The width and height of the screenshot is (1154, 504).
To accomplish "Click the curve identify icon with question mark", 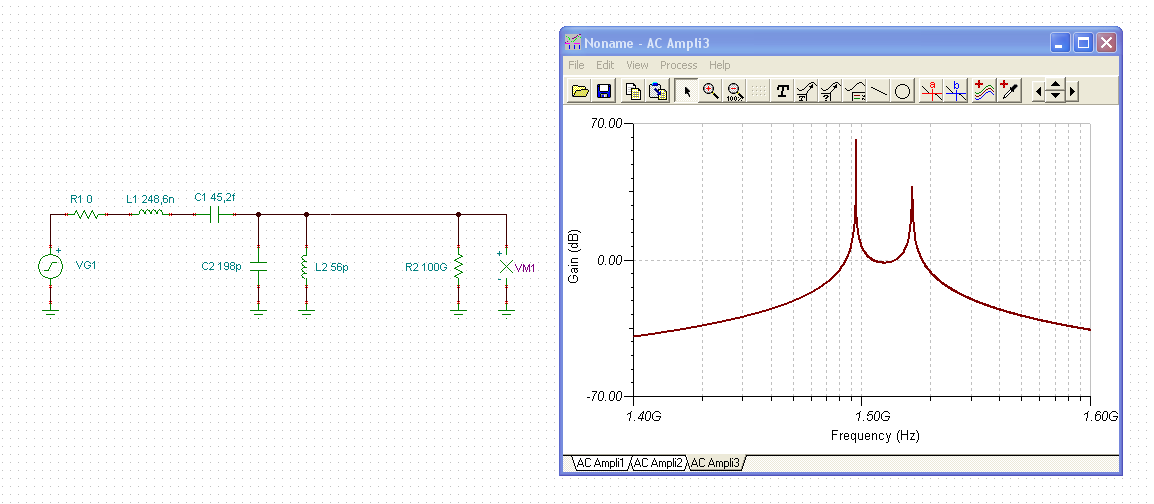I will coord(831,91).
